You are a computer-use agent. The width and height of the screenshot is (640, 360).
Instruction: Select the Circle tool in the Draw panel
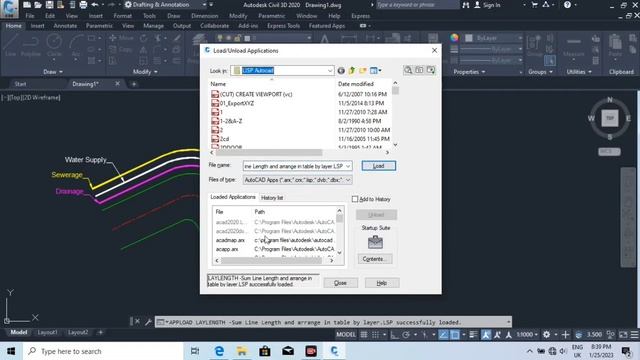54,45
